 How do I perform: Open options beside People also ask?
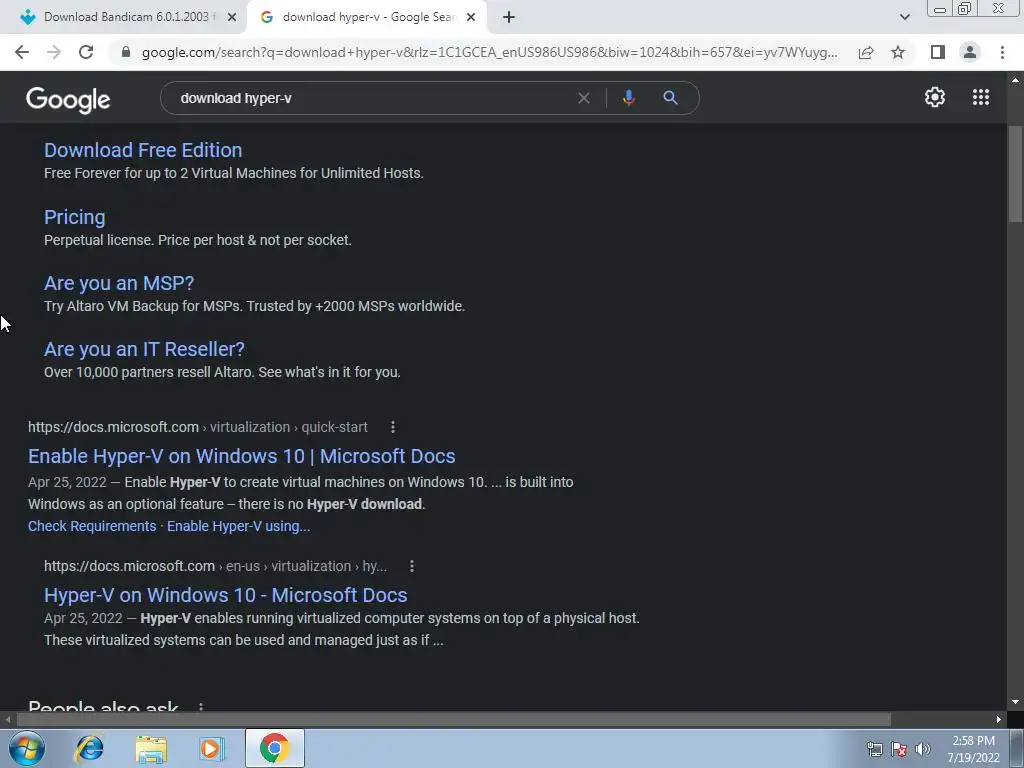pyautogui.click(x=200, y=707)
